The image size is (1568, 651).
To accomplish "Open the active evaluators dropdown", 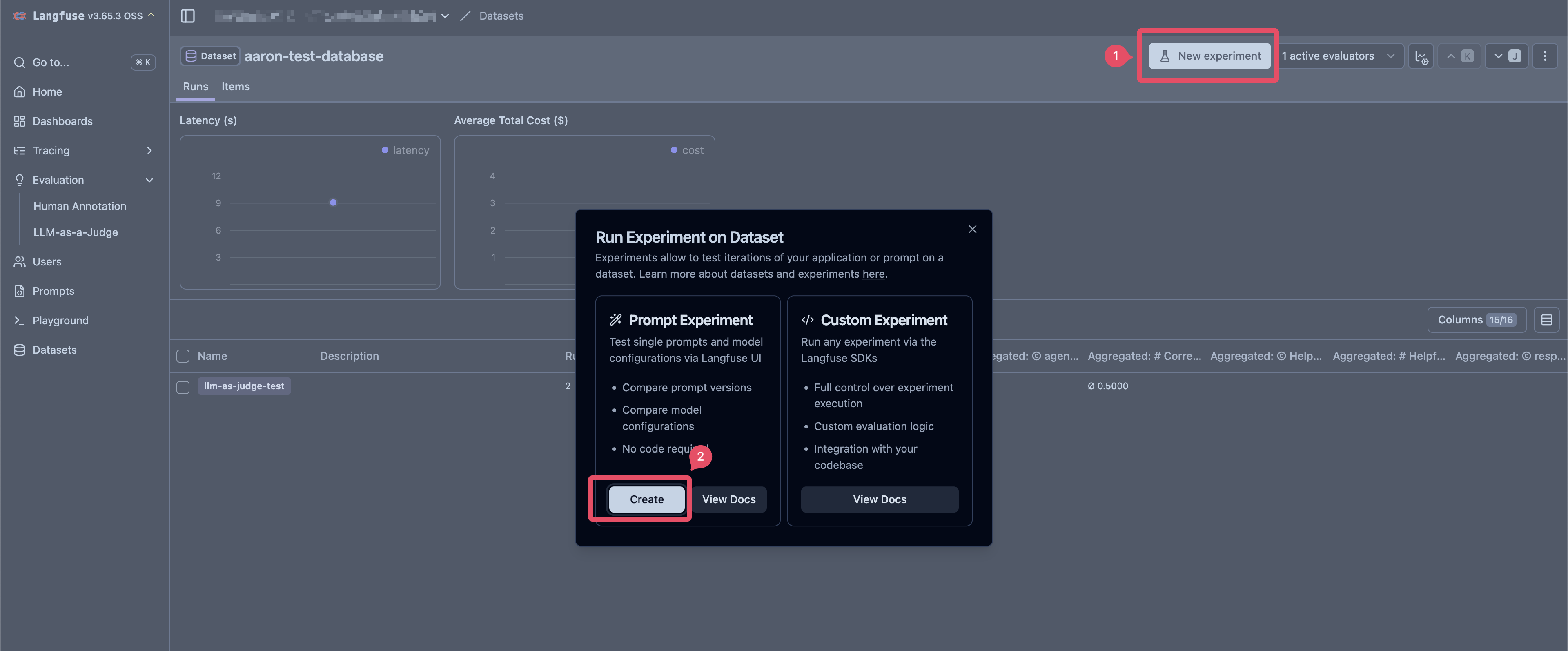I will 1339,56.
